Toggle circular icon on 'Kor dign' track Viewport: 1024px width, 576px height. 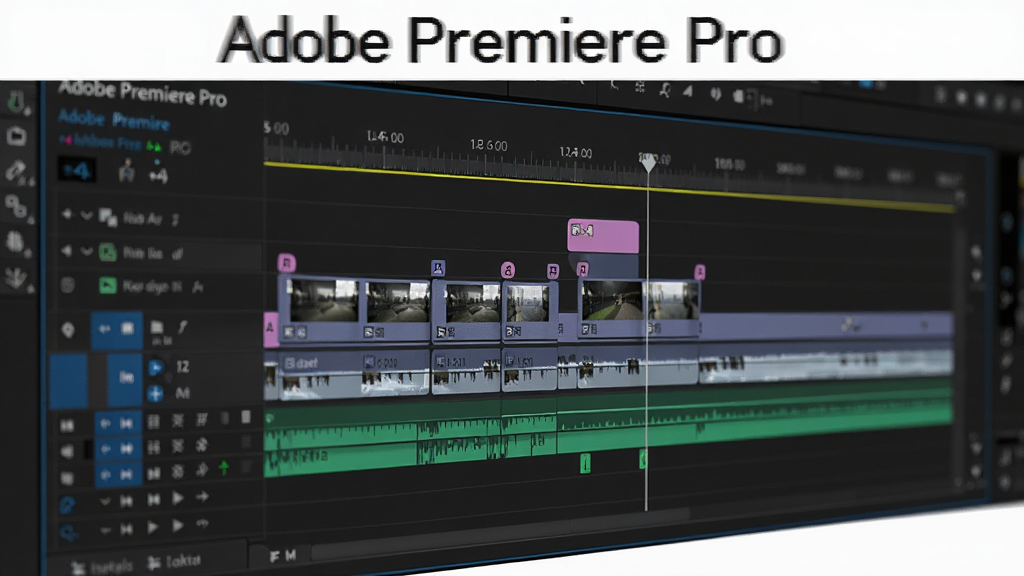tap(67, 285)
